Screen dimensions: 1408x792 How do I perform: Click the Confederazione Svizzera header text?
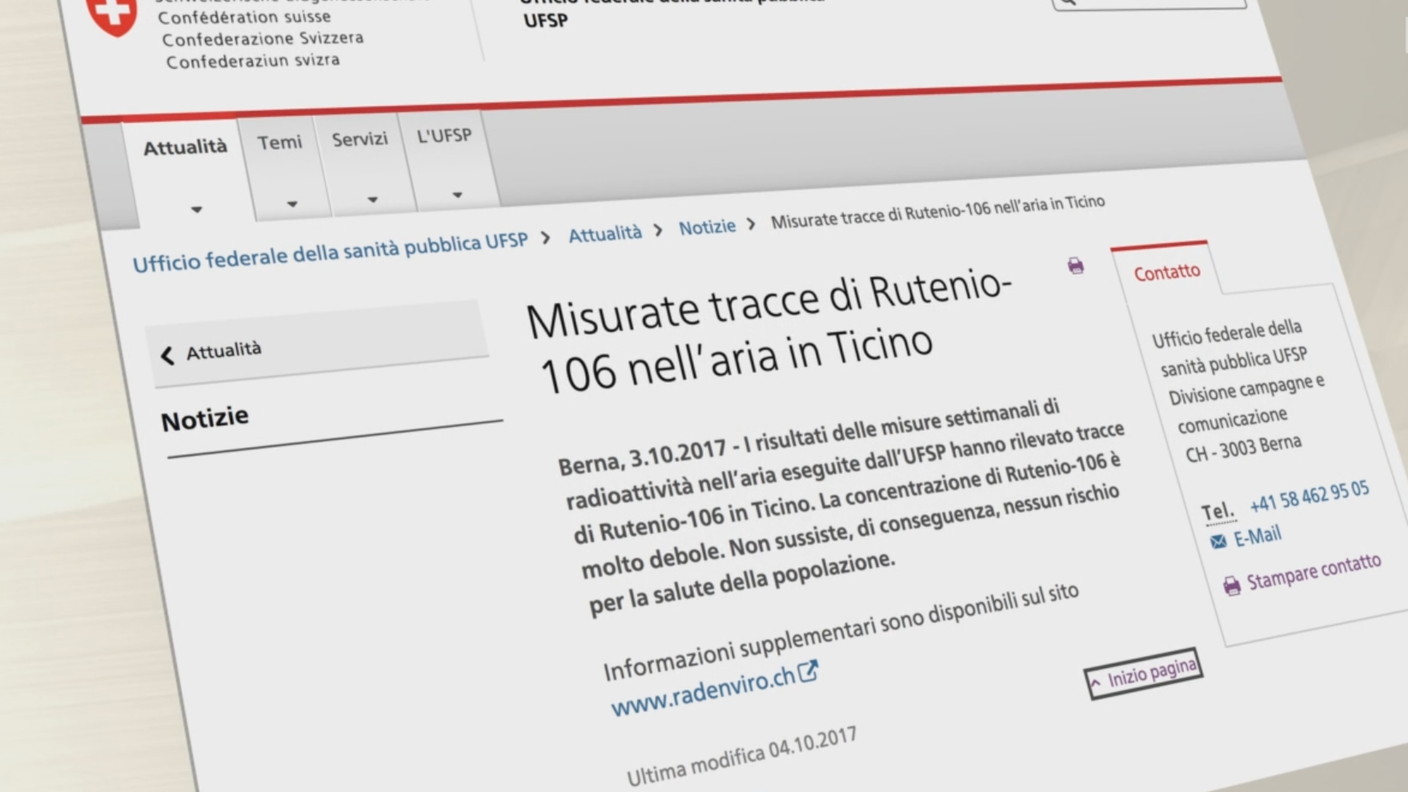(263, 39)
